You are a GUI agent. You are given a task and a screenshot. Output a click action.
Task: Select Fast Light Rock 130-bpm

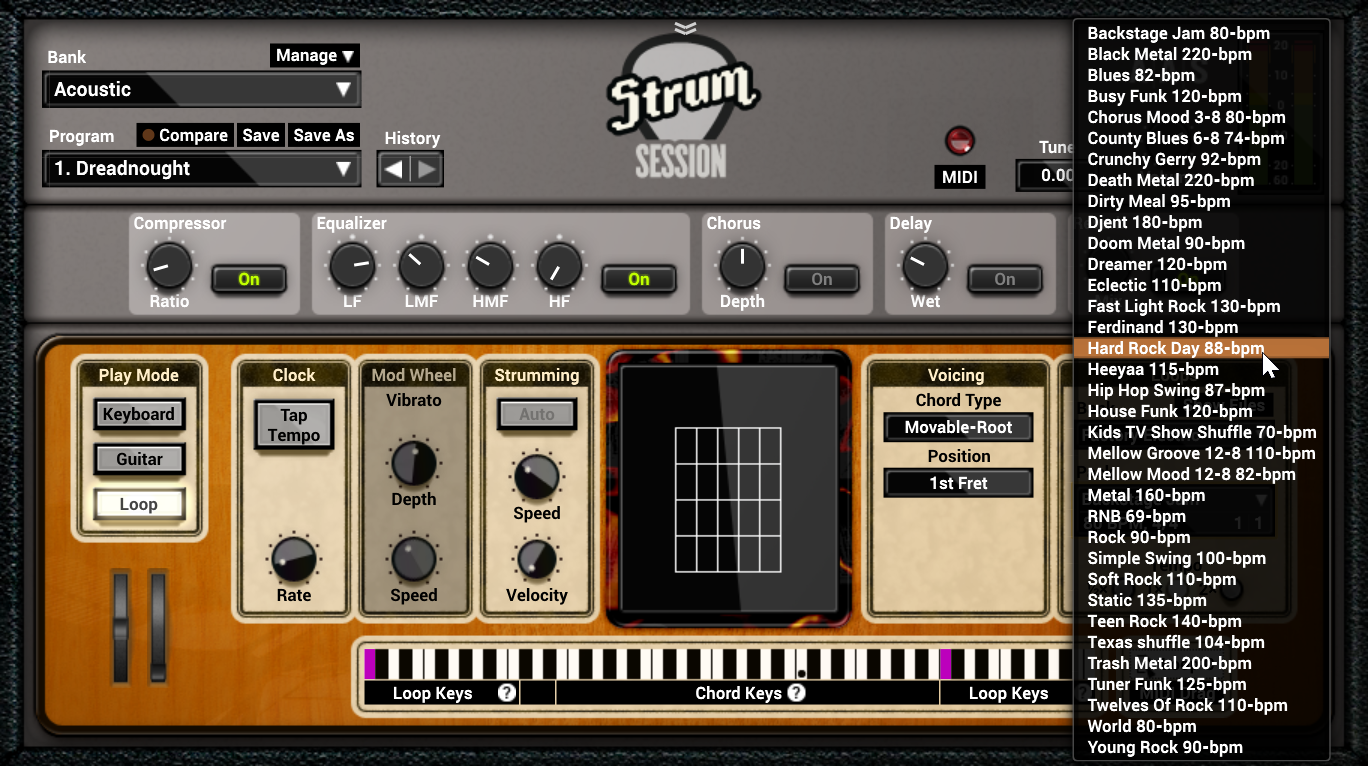[x=1201, y=306]
